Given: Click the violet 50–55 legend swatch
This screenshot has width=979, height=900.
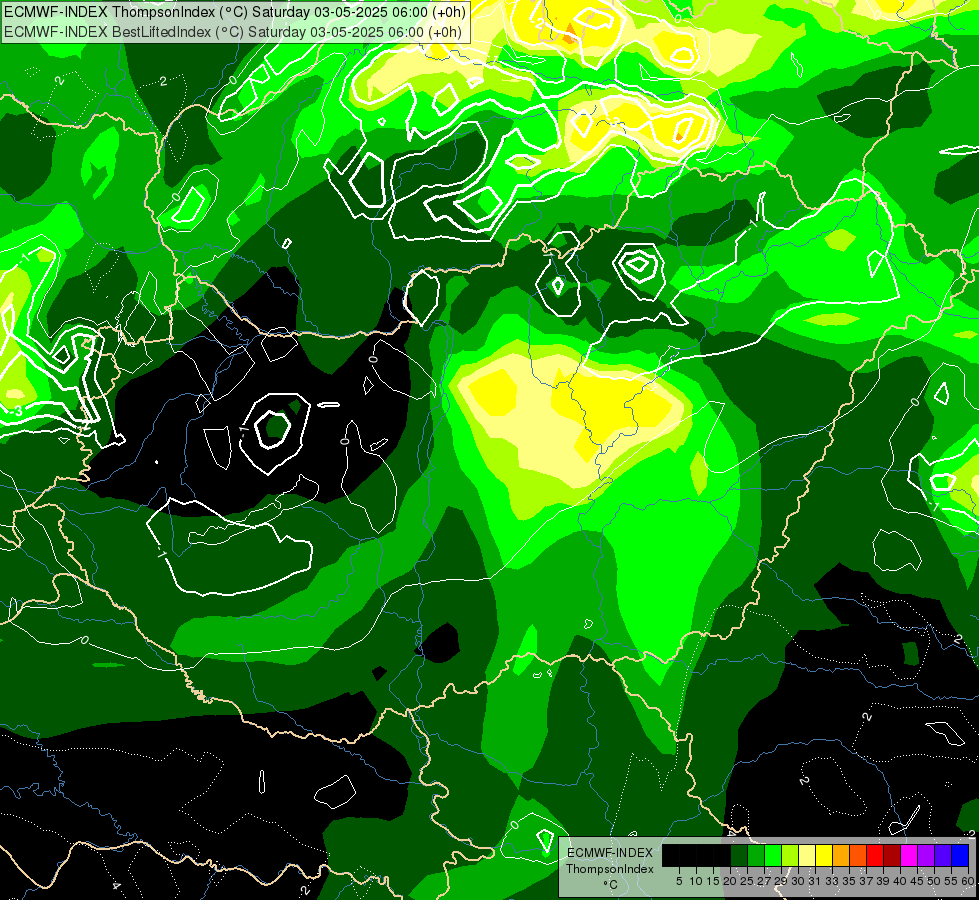Looking at the screenshot, I should [943, 855].
